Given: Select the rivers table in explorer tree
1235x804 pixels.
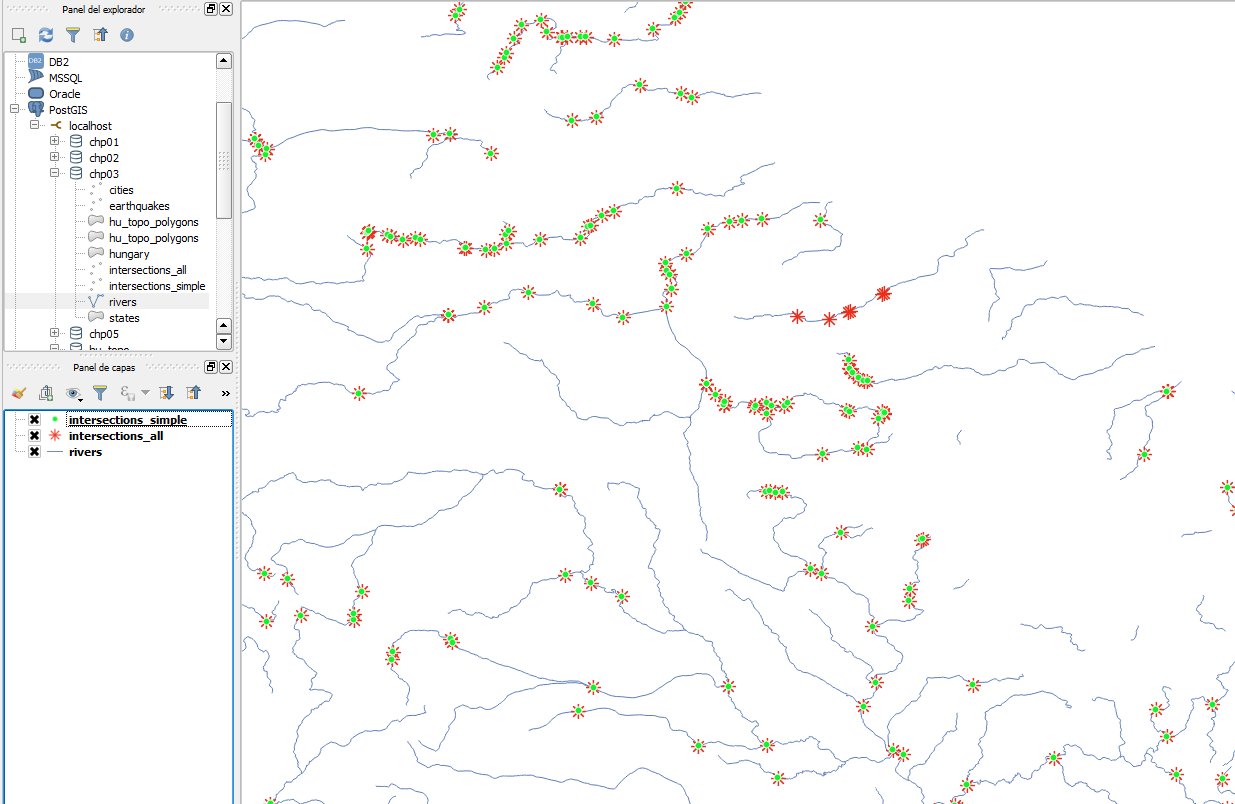Looking at the screenshot, I should (x=123, y=302).
